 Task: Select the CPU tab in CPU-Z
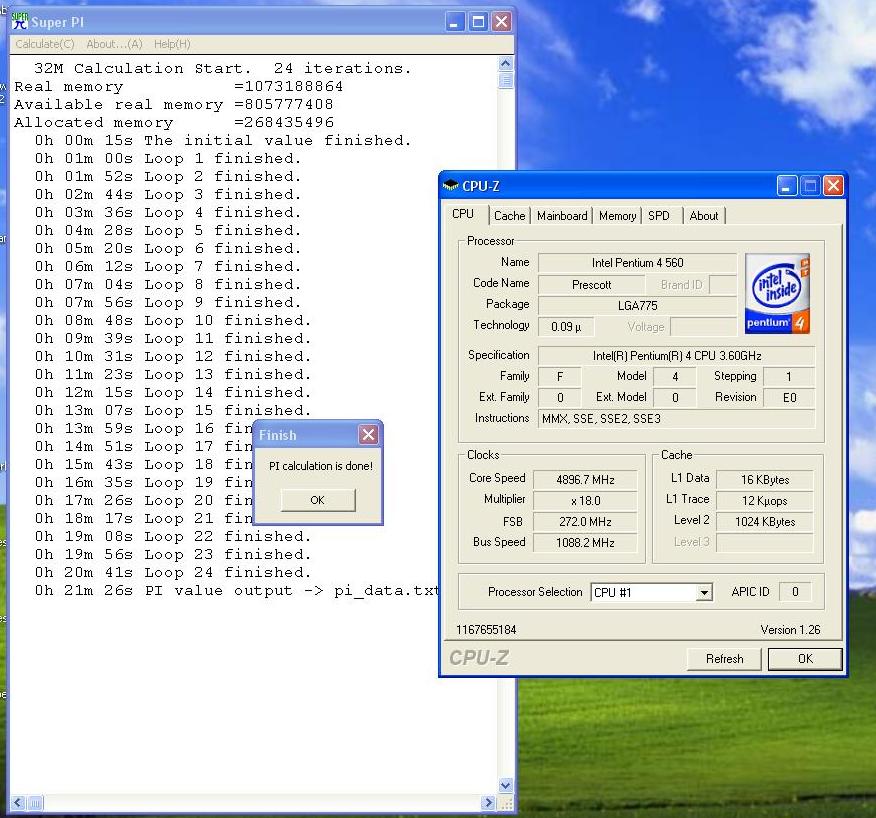click(x=463, y=214)
